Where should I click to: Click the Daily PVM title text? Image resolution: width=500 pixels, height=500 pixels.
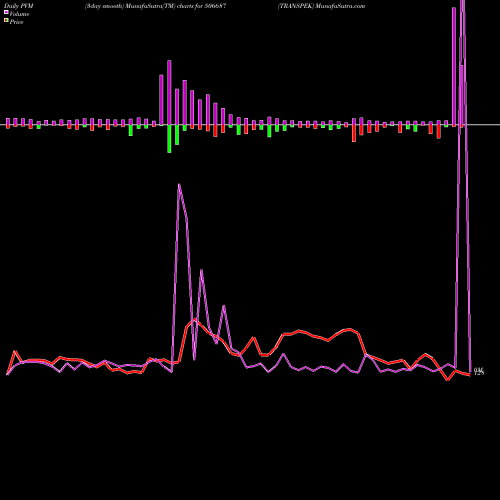point(19,6)
